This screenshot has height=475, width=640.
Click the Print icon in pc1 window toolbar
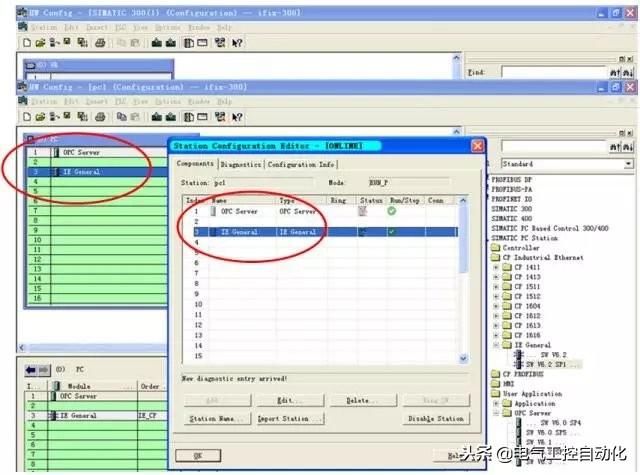(x=100, y=118)
